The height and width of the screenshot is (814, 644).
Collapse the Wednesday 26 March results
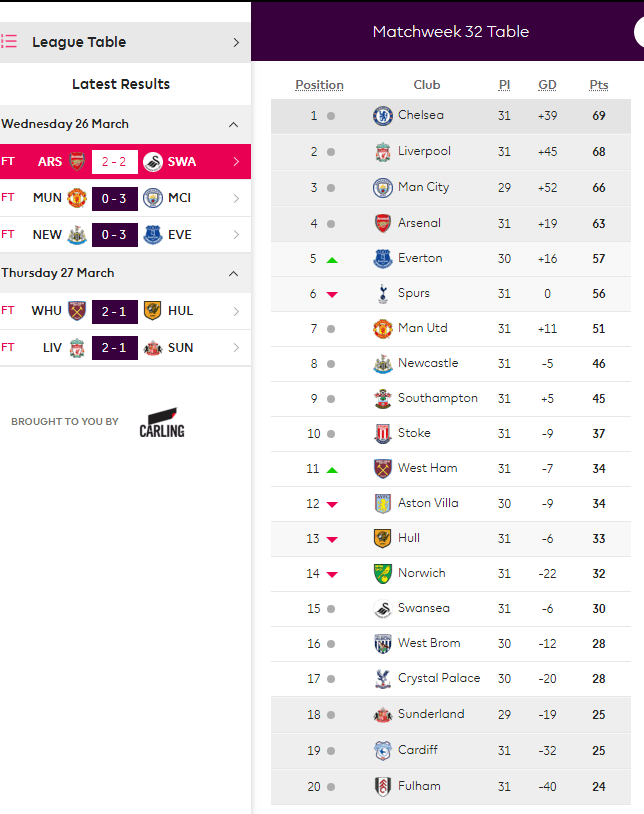(234, 125)
